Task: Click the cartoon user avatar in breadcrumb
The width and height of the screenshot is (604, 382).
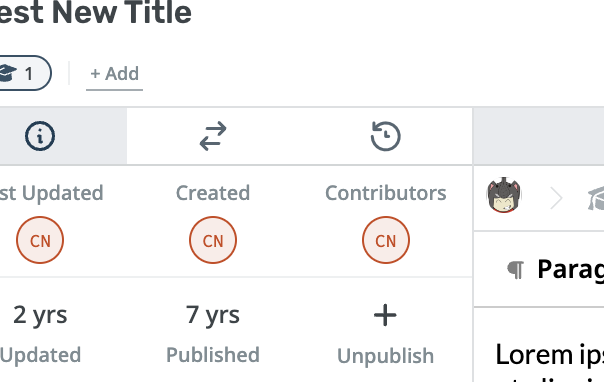Action: point(504,195)
